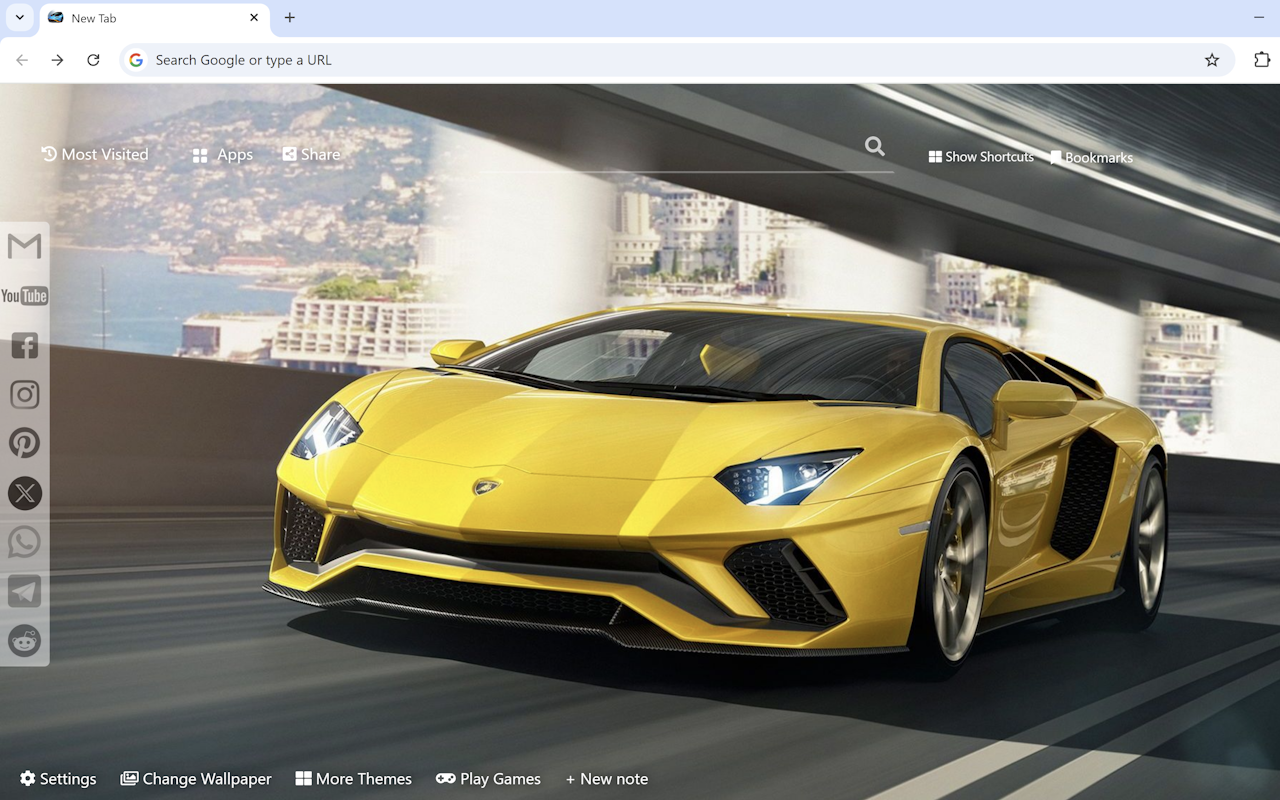The width and height of the screenshot is (1280, 800).
Task: Open the browser Extensions puzzle icon
Action: (1261, 60)
